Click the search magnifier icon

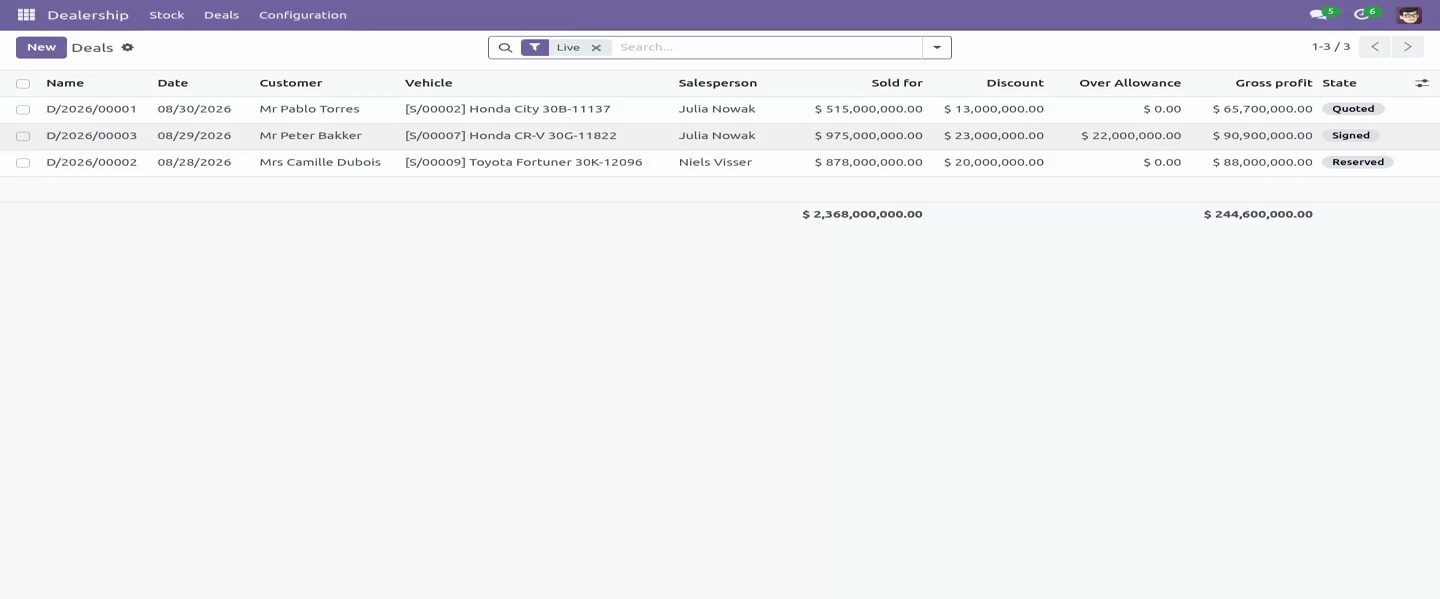(505, 47)
